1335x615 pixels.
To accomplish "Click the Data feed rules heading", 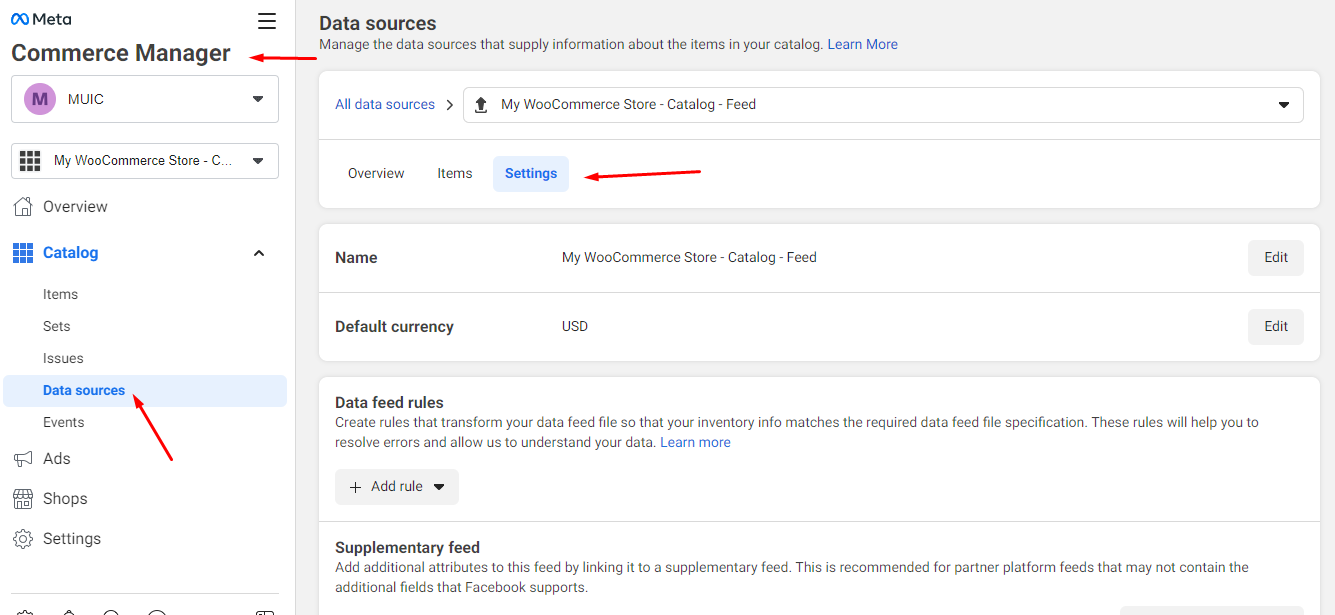I will 389,403.
